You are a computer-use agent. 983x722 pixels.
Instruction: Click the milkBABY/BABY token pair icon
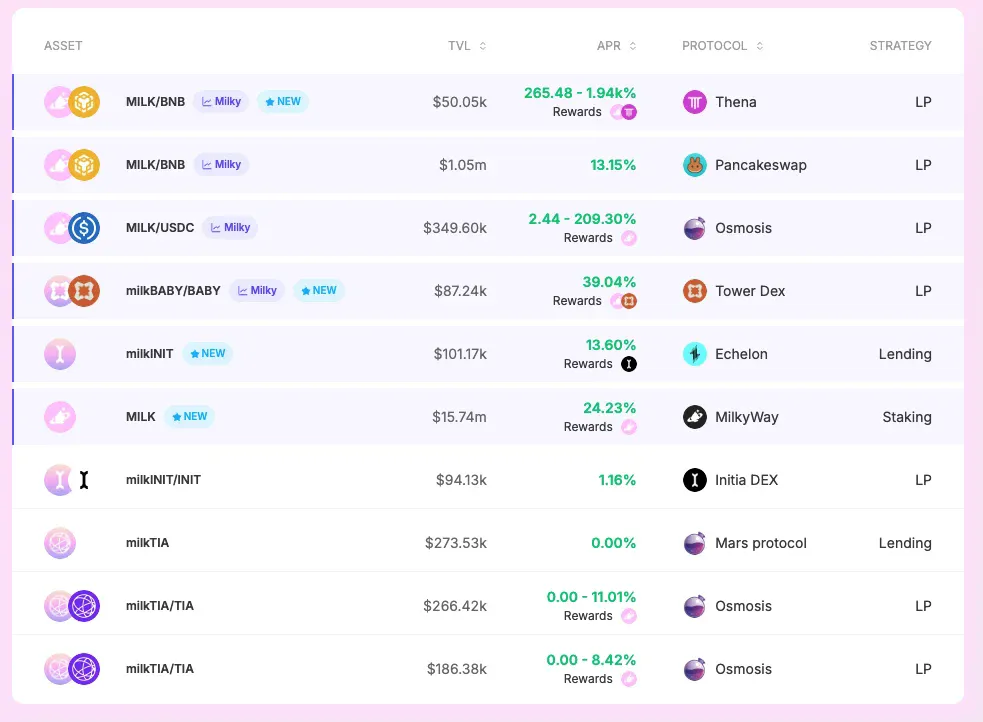pyautogui.click(x=72, y=291)
